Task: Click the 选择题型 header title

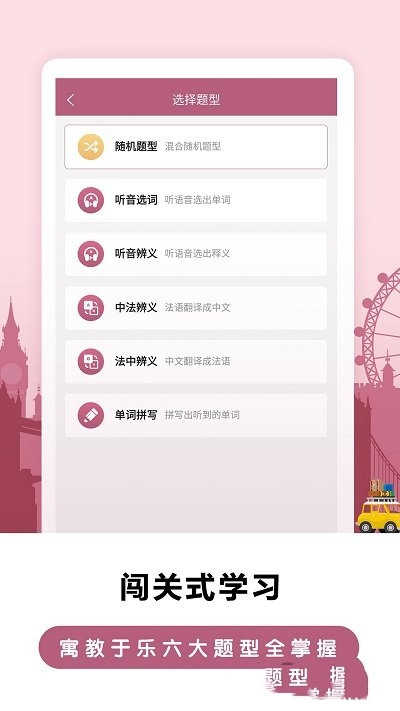Action: pyautogui.click(x=196, y=100)
